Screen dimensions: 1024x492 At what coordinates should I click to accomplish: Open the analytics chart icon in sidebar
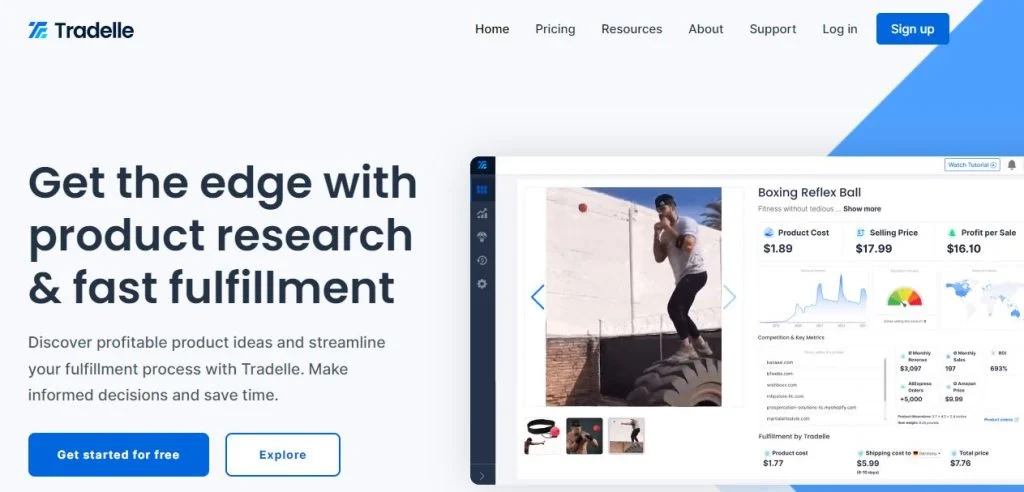pyautogui.click(x=482, y=213)
